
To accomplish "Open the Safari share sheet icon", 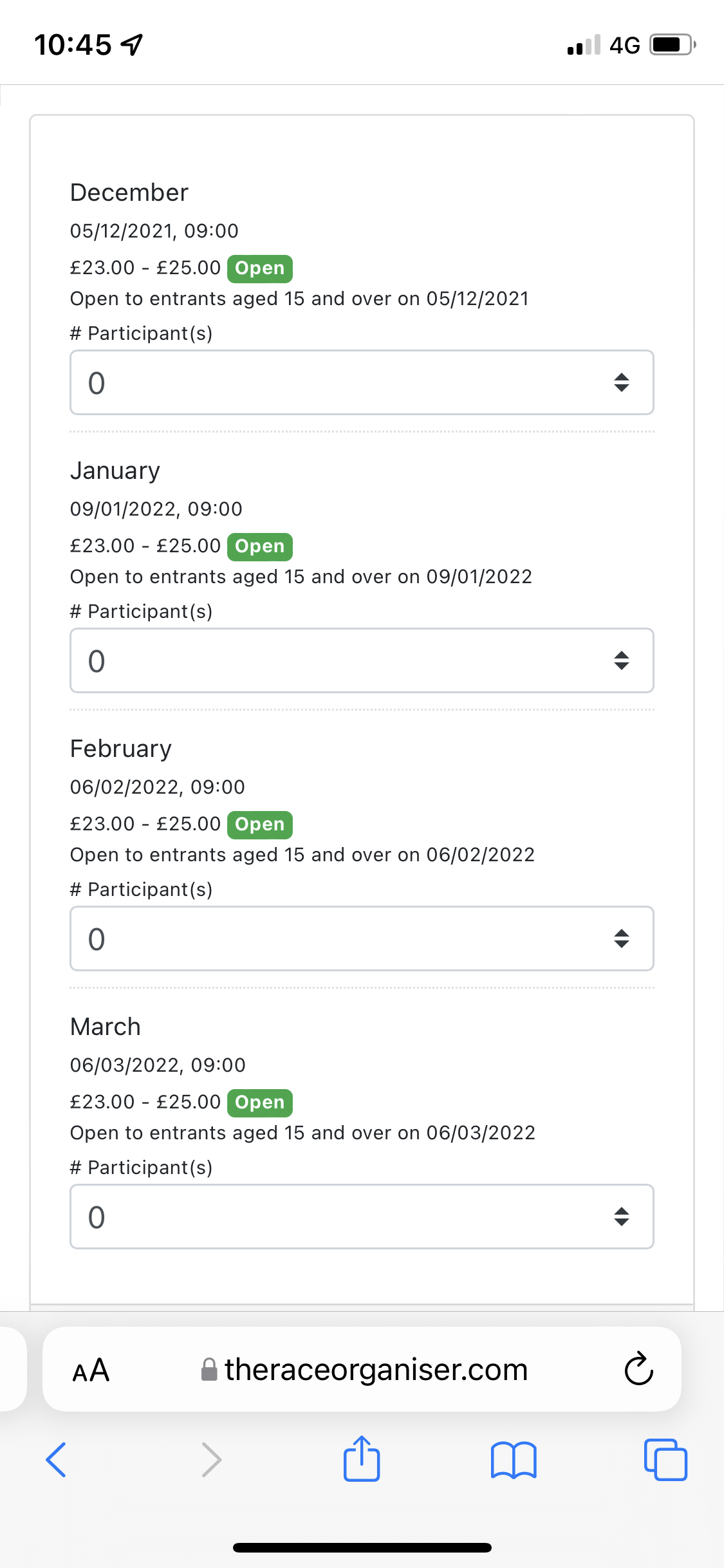I will (x=362, y=1459).
